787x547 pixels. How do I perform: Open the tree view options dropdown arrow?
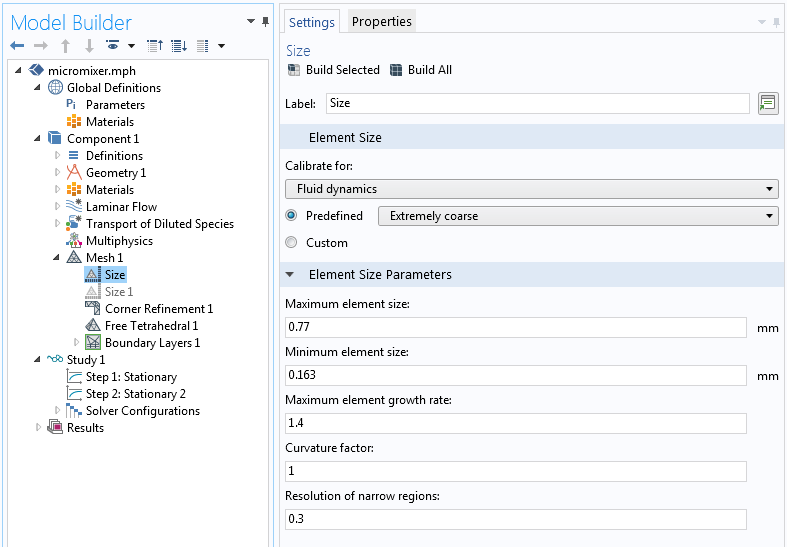pos(221,46)
